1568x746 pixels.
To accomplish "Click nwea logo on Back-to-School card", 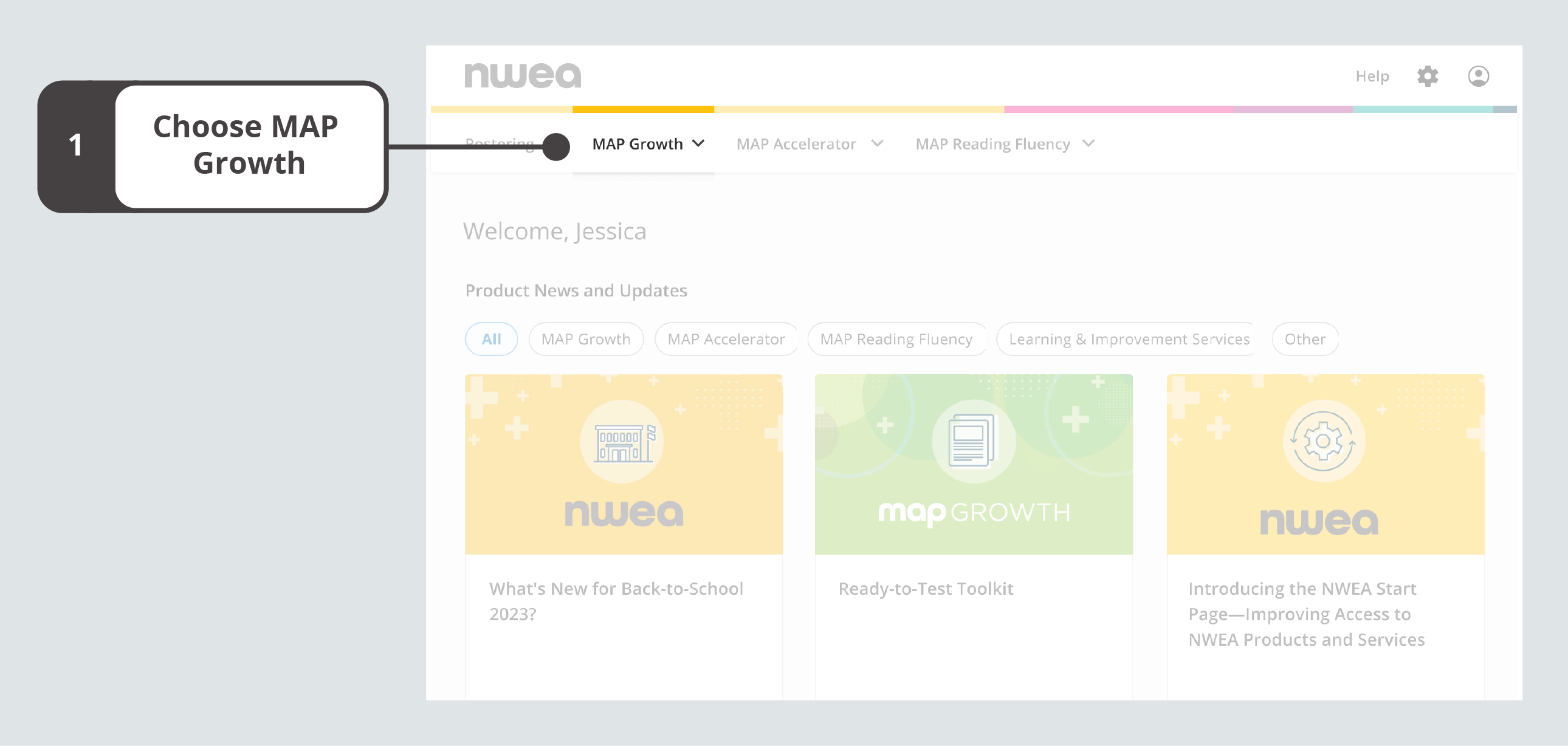I will click(624, 513).
